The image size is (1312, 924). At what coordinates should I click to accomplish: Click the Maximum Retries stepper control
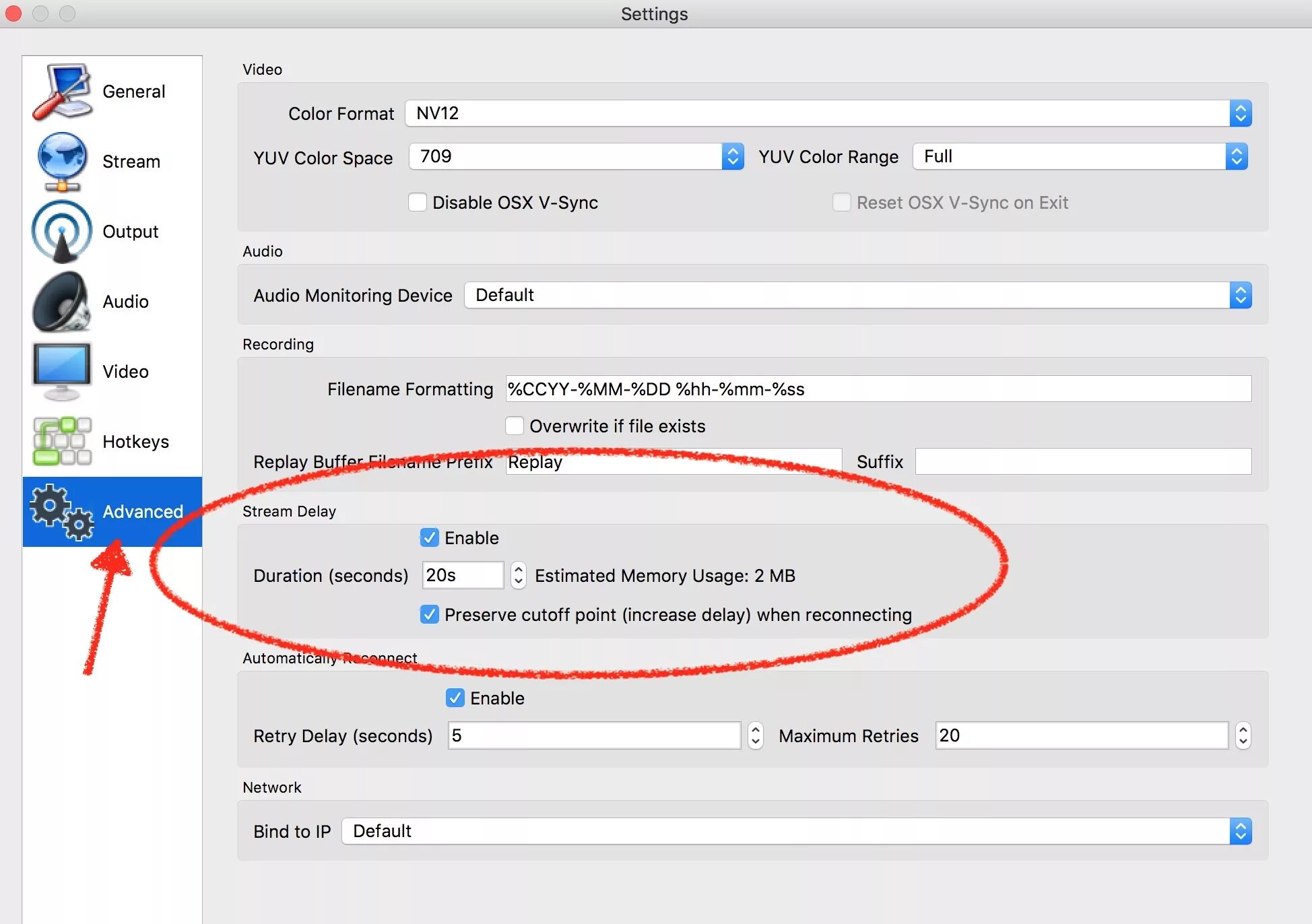pyautogui.click(x=1243, y=735)
